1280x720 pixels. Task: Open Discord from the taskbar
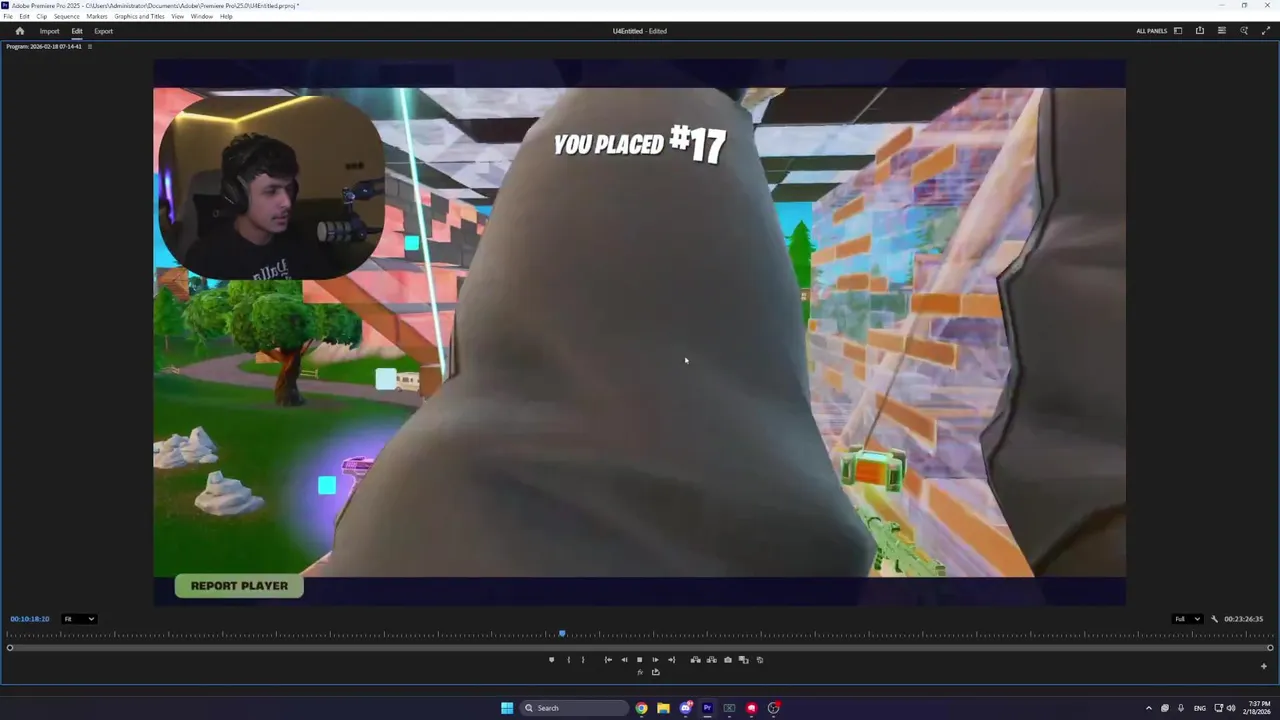[x=685, y=708]
